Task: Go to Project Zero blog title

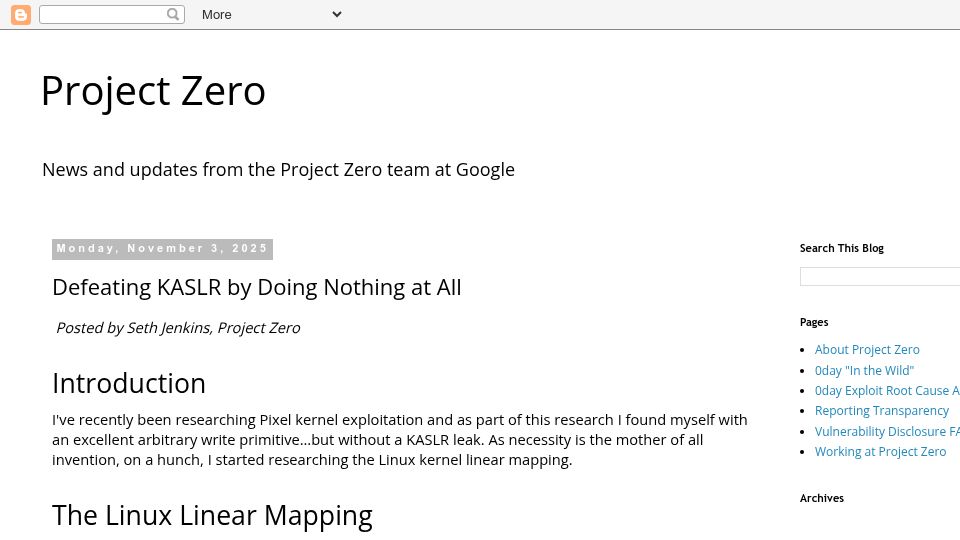Action: coord(153,91)
